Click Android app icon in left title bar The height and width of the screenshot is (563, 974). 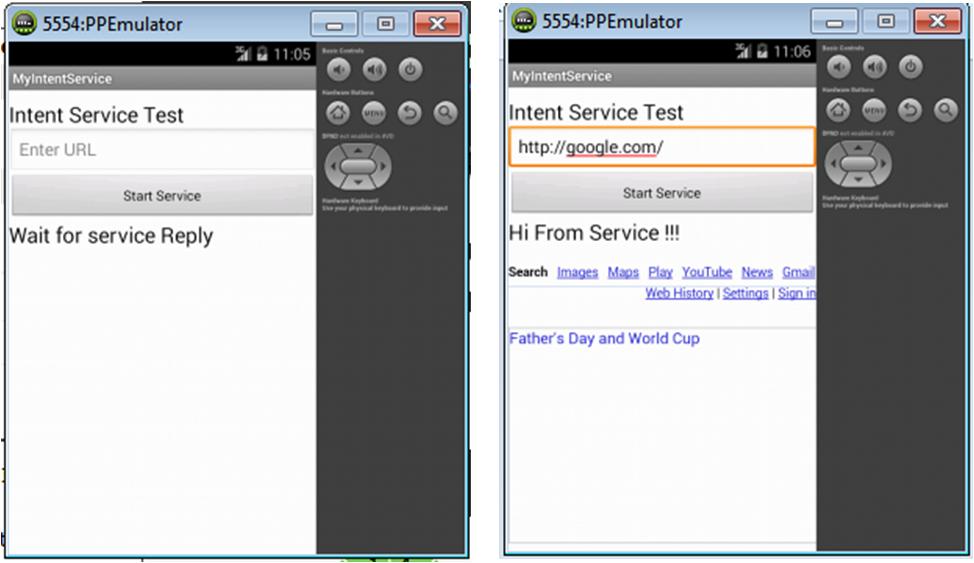click(x=24, y=23)
